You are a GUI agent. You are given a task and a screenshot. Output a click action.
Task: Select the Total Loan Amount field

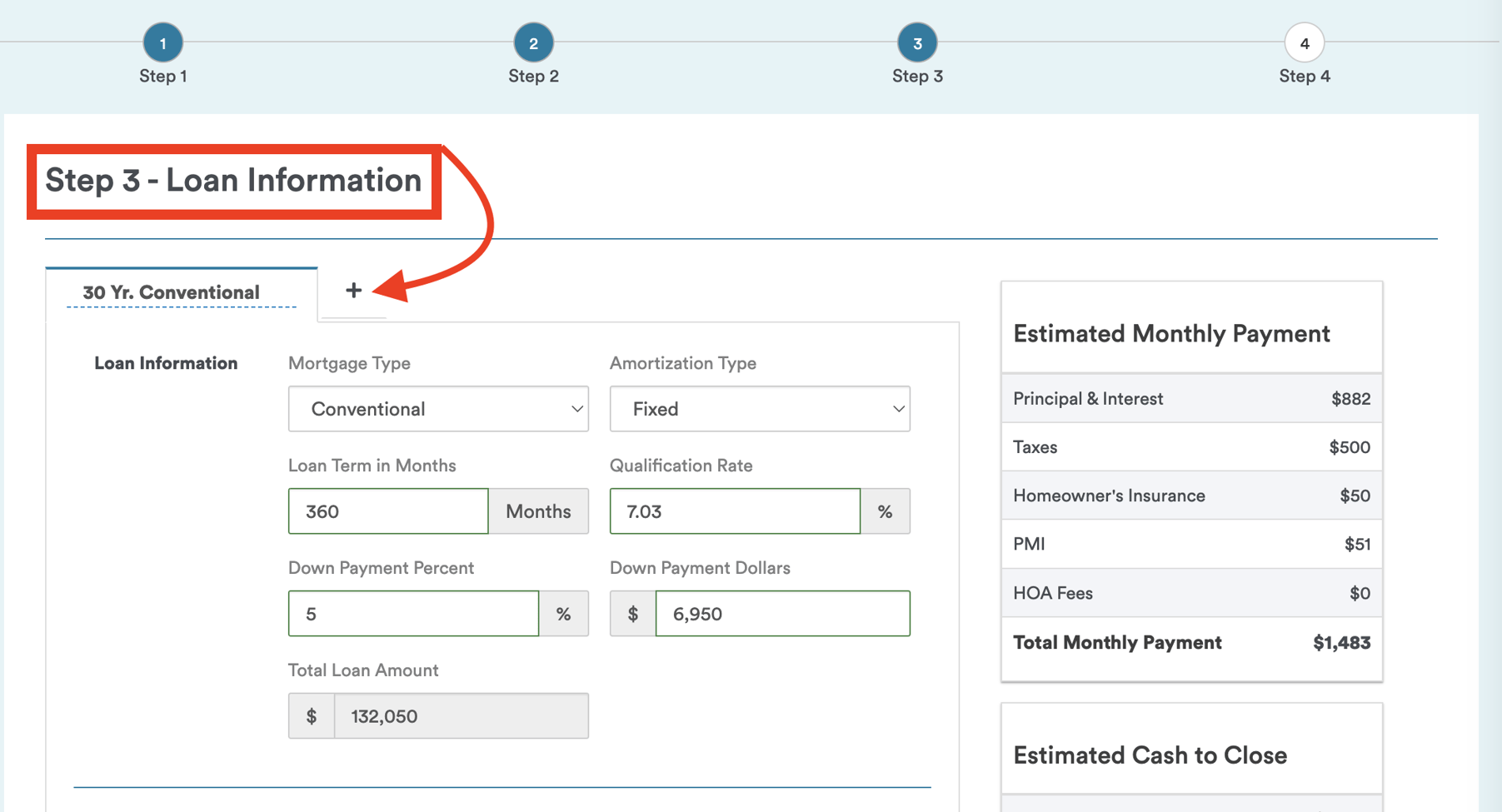point(462,716)
